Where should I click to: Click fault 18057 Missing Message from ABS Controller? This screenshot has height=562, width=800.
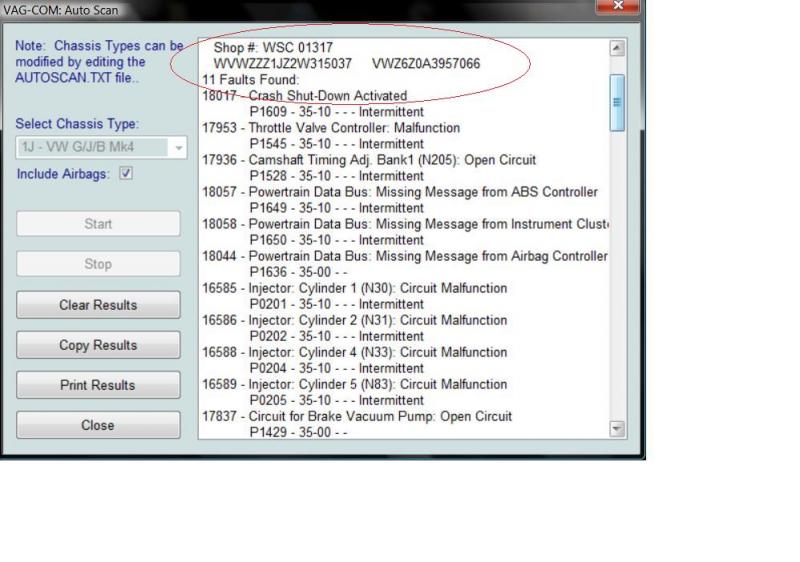click(400, 192)
